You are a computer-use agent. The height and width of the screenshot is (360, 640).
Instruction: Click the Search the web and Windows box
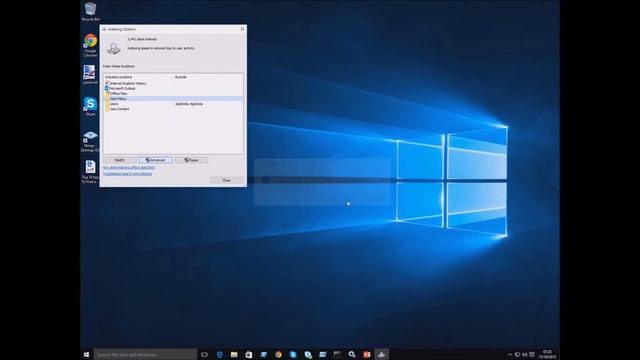pos(145,354)
